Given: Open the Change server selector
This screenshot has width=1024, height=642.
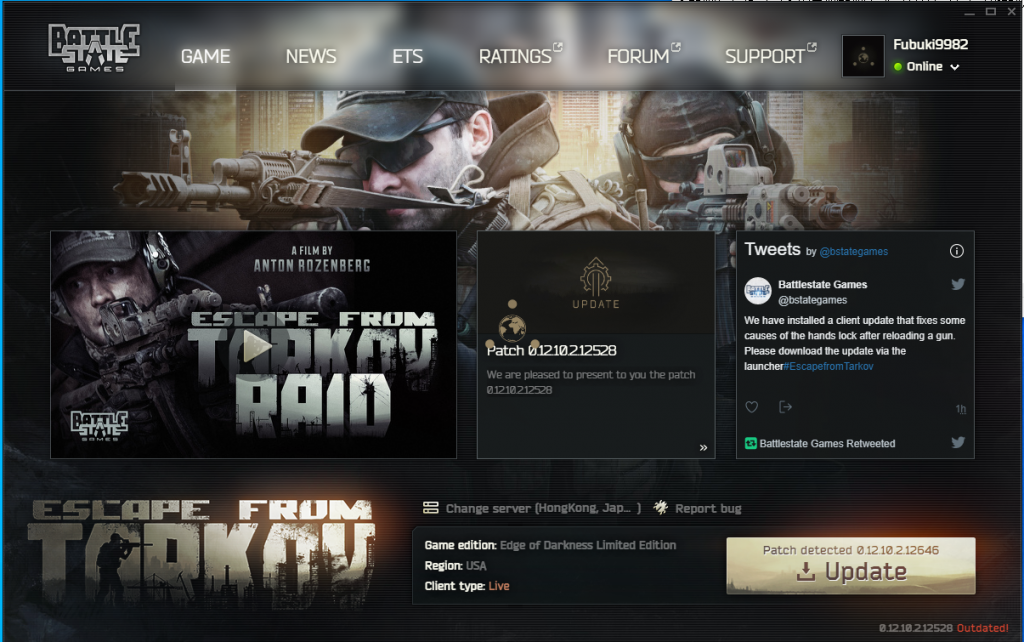Looking at the screenshot, I should click(532, 508).
